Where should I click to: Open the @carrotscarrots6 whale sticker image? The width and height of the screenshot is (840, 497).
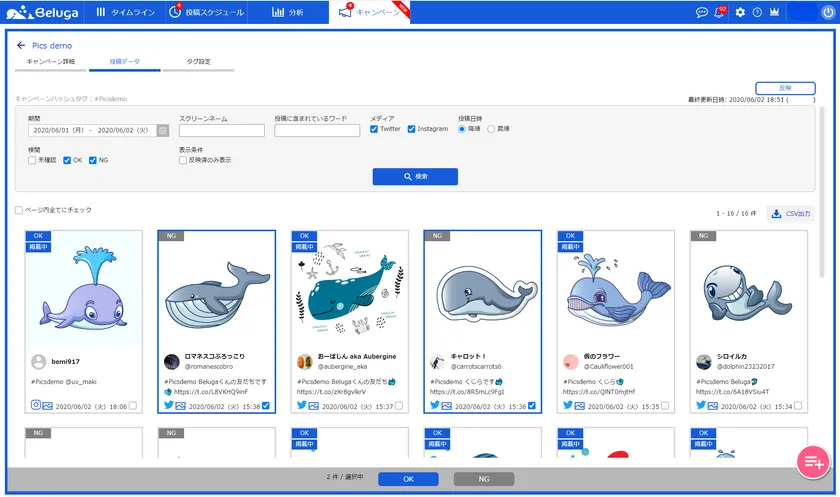[x=483, y=289]
